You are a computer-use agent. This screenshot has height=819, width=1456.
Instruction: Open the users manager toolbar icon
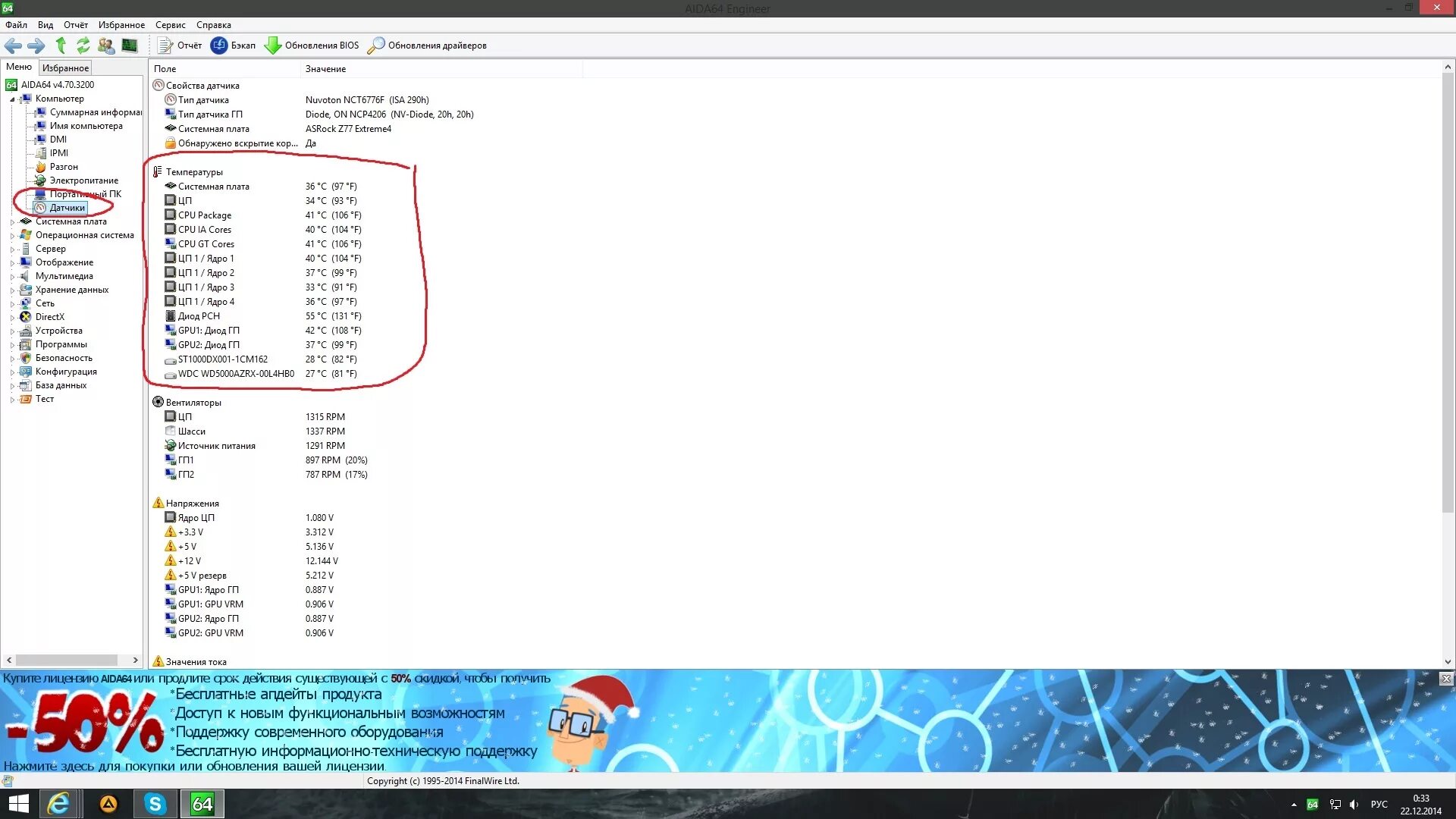pos(106,45)
